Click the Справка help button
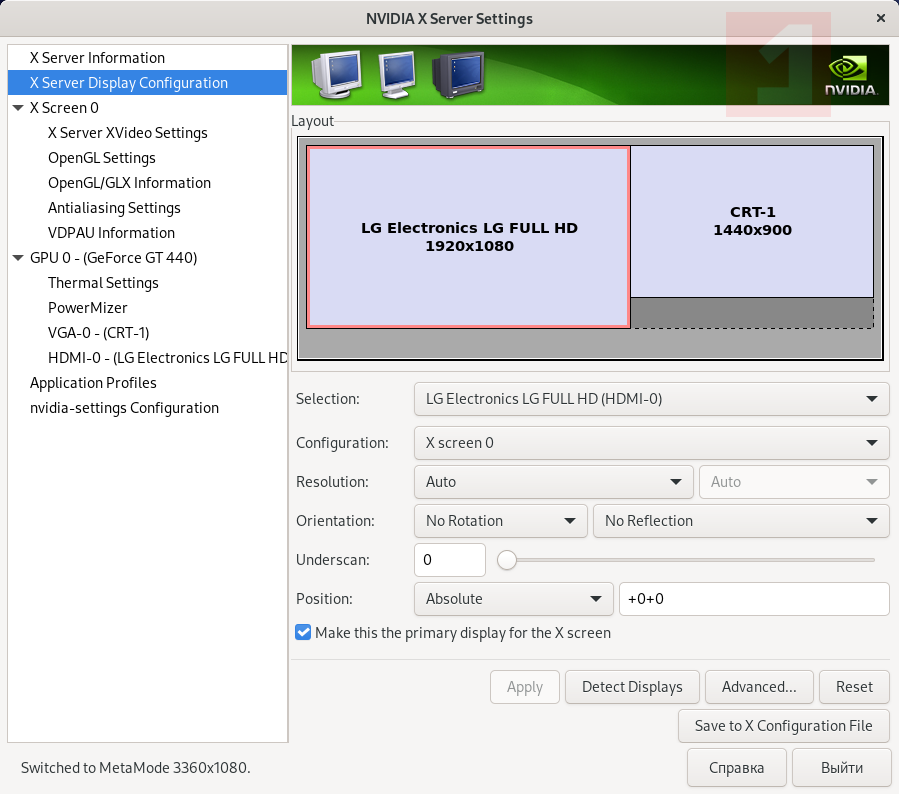The image size is (899, 794). pos(737,768)
